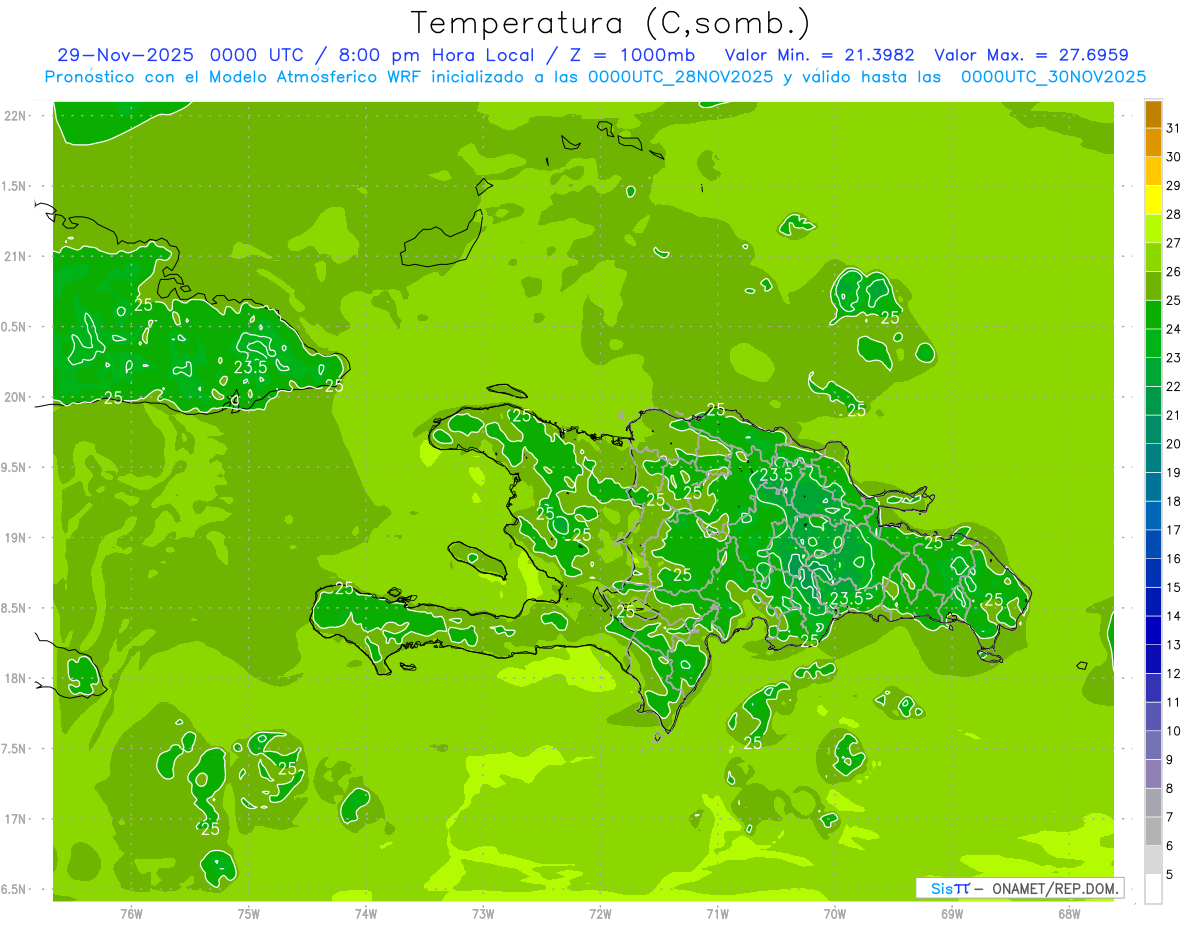The image size is (1200, 927).
Task: Pick the green colorbar segment between 23 and 24
Action: click(x=1153, y=344)
